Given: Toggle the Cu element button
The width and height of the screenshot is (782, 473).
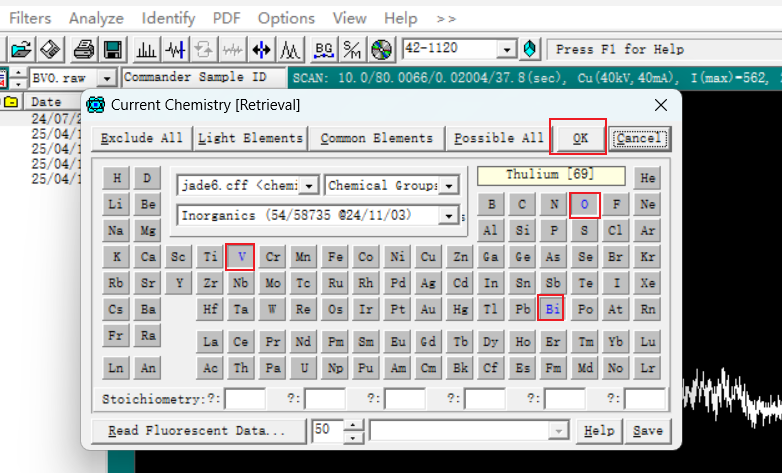Looking at the screenshot, I should point(428,257).
